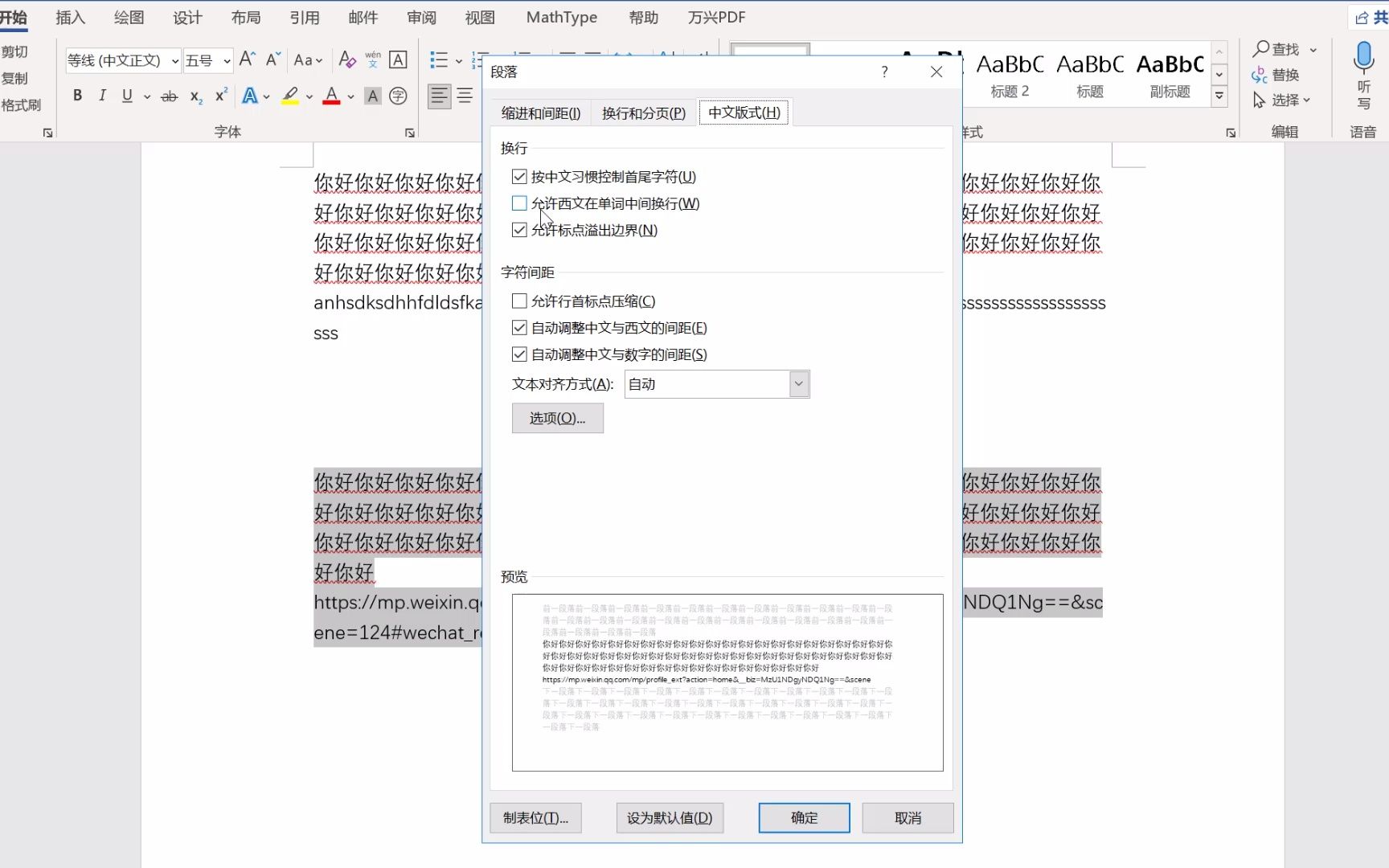
Task: Cancel the dialog with 取消
Action: point(908,817)
